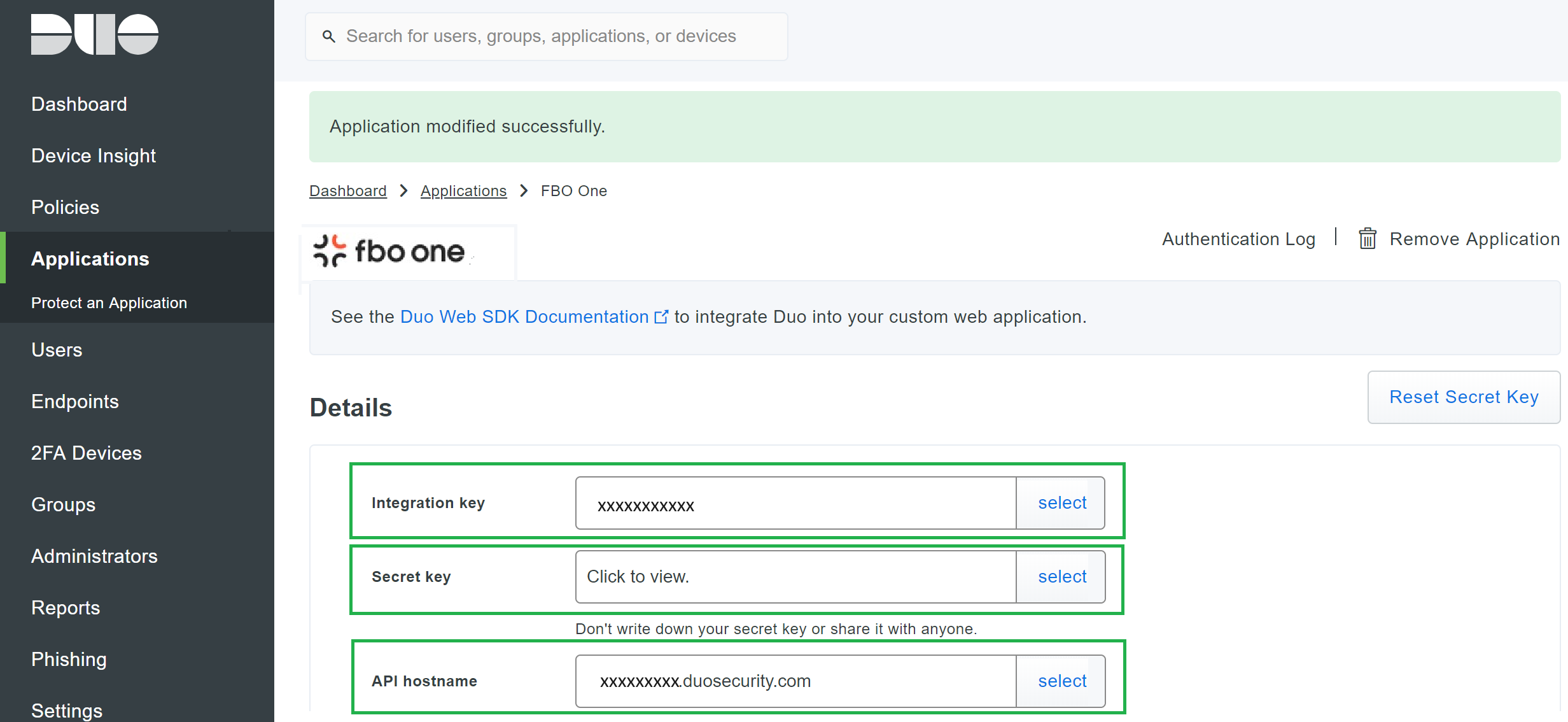Open Dashboard in the sidebar

[79, 104]
